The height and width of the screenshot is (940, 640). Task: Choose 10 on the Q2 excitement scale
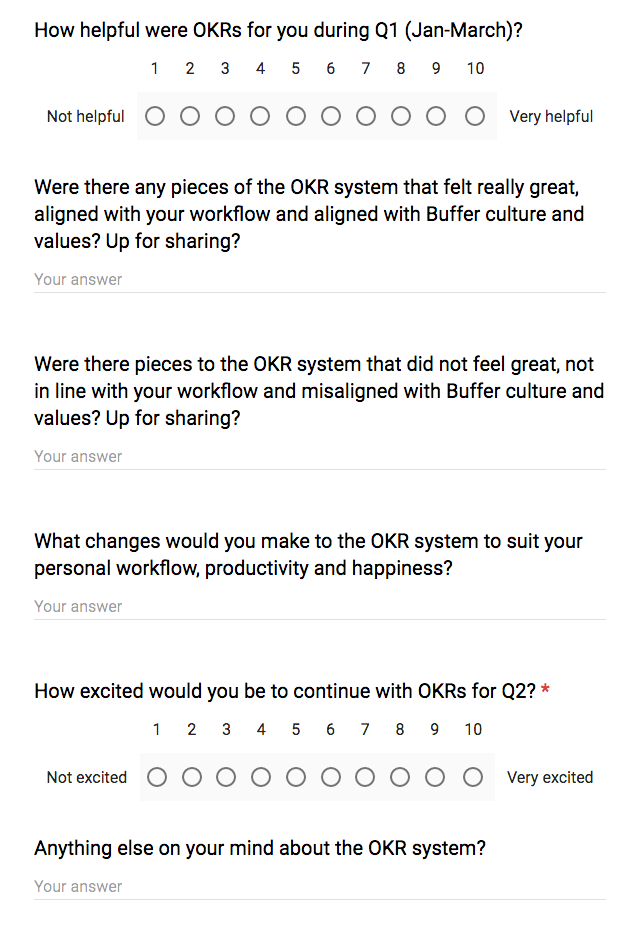click(x=469, y=776)
